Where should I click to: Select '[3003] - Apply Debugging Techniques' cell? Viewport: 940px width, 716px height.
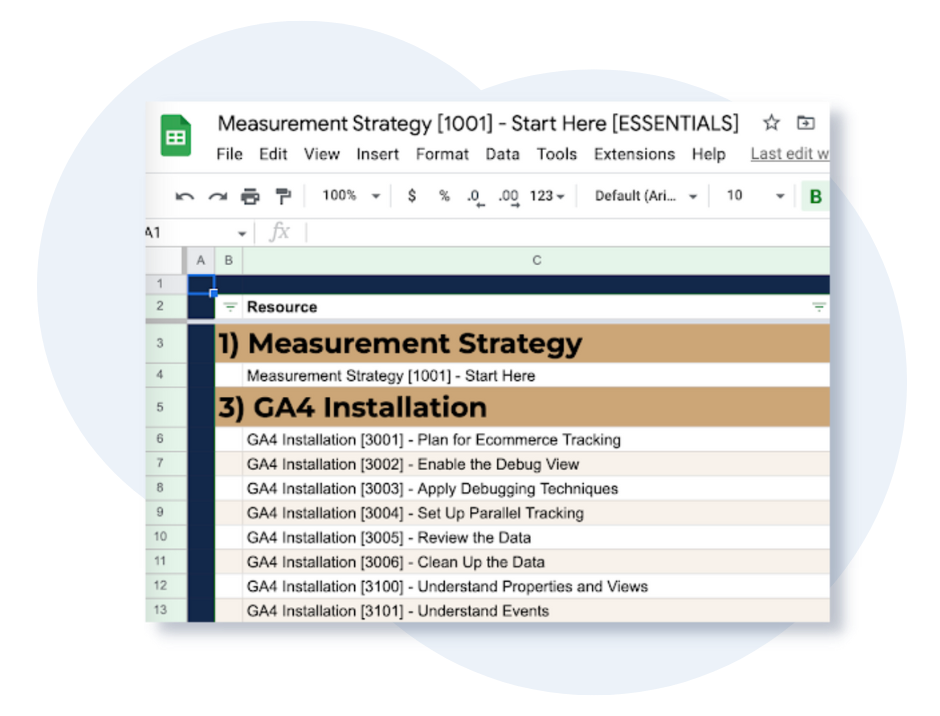[x=536, y=489]
